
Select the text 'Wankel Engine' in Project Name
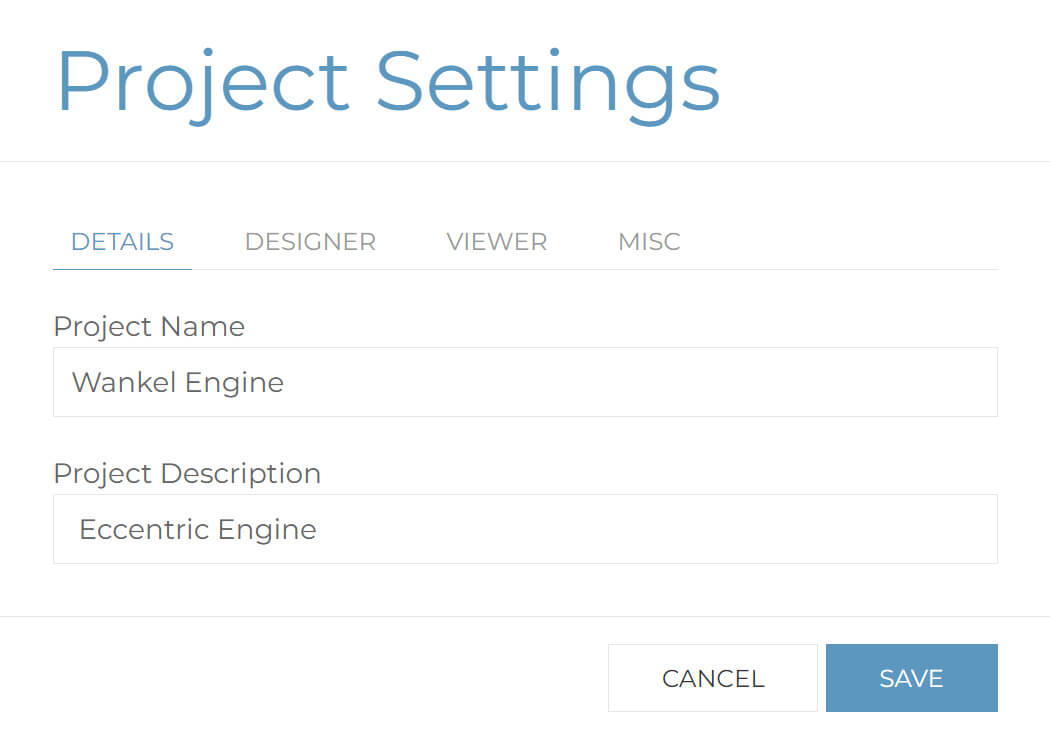point(177,382)
